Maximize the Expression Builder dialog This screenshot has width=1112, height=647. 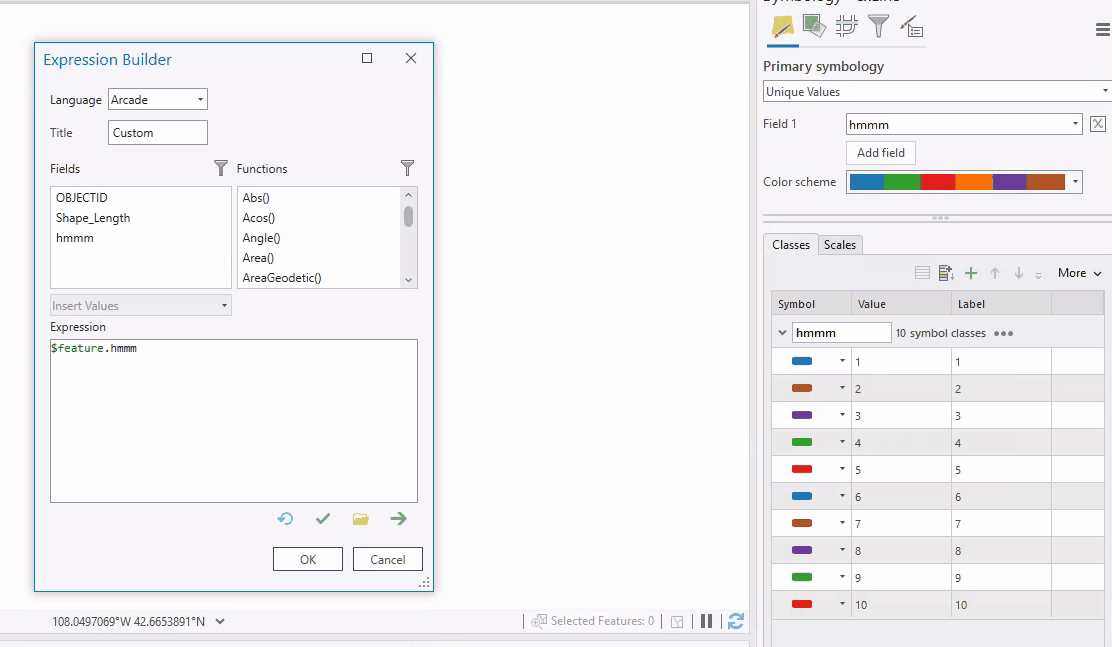(367, 58)
